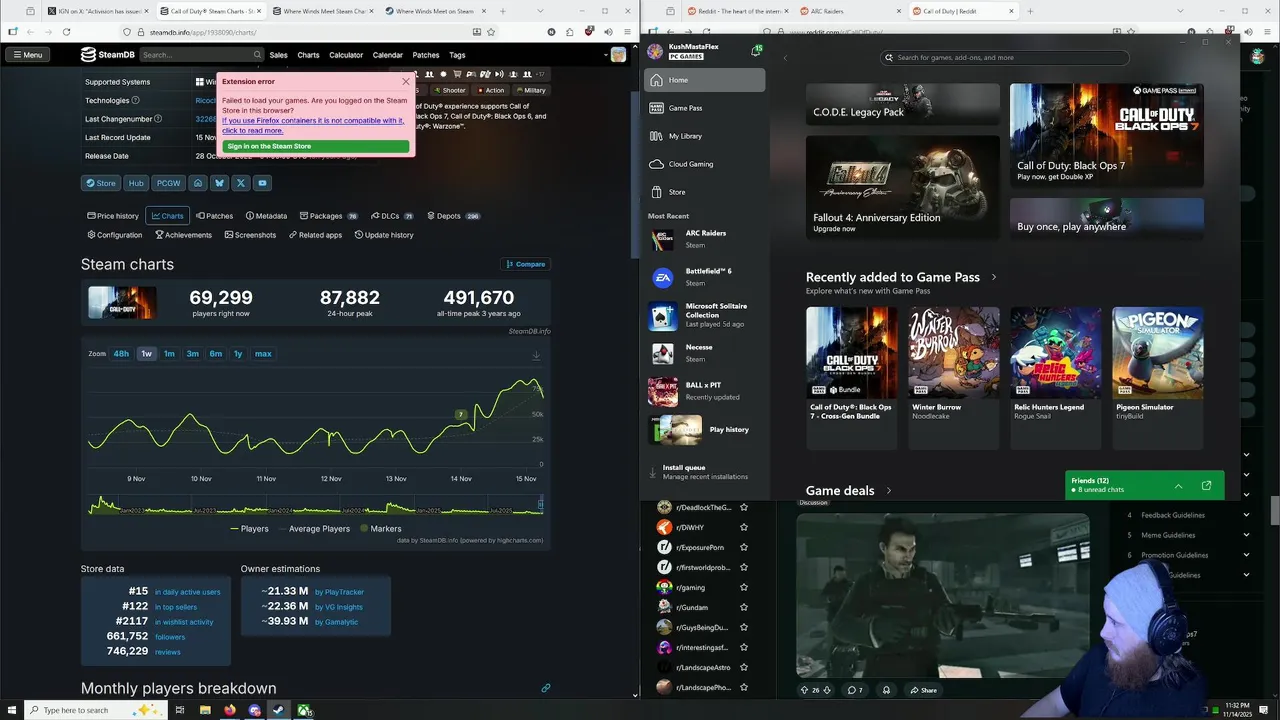The width and height of the screenshot is (1280, 720).
Task: Switch to the Packages tab
Action: (329, 216)
